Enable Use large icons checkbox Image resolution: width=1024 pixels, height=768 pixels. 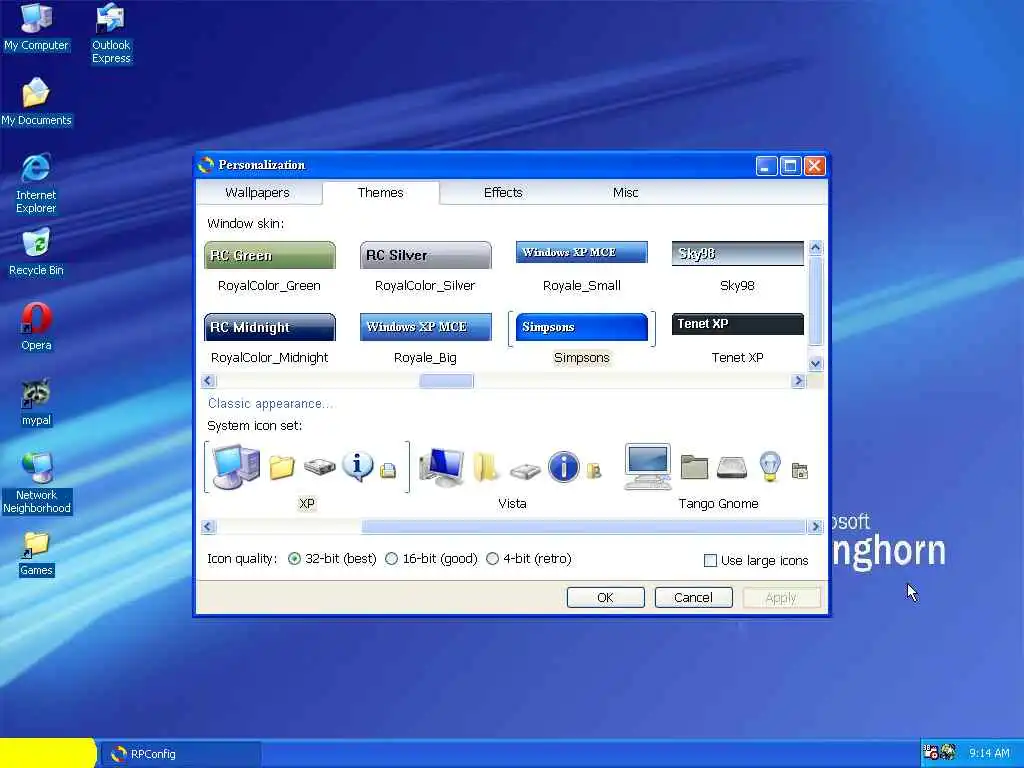click(710, 560)
